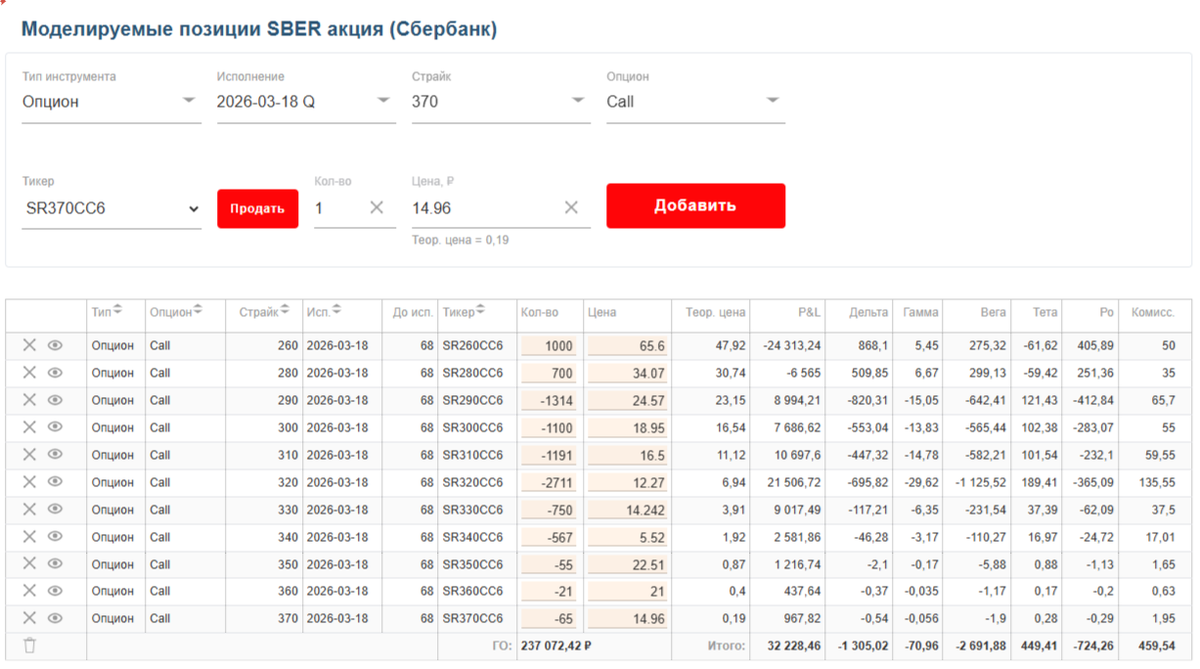Remove the SR300CC6 option row

[30, 427]
